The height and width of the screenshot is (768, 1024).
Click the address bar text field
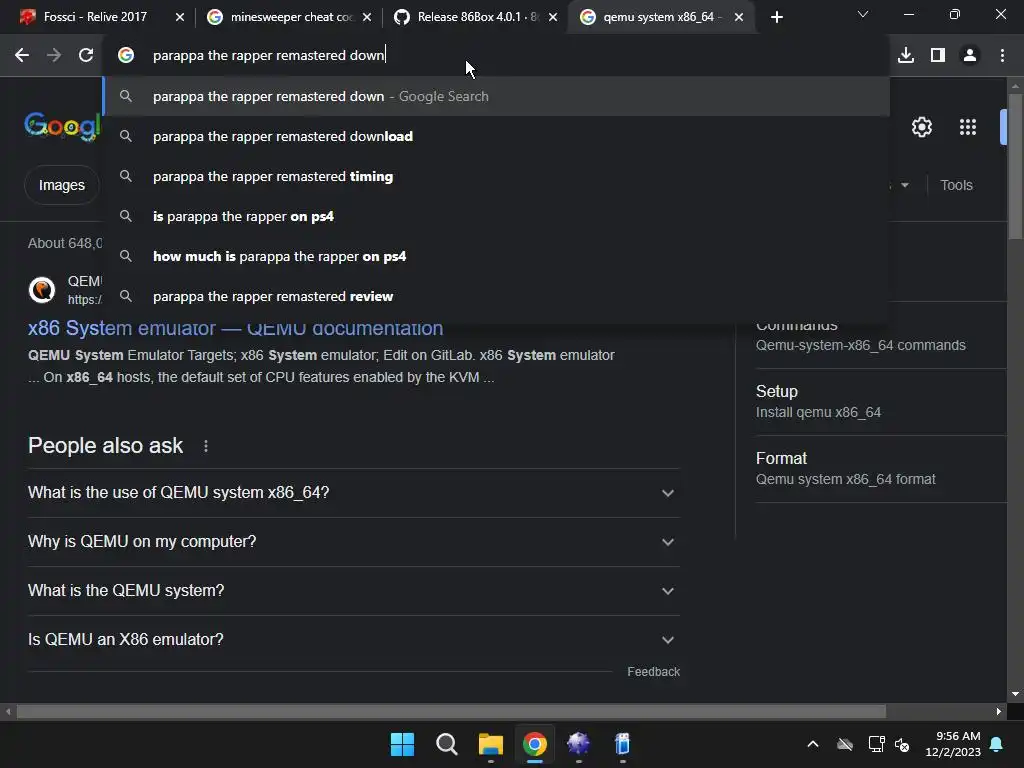point(496,56)
